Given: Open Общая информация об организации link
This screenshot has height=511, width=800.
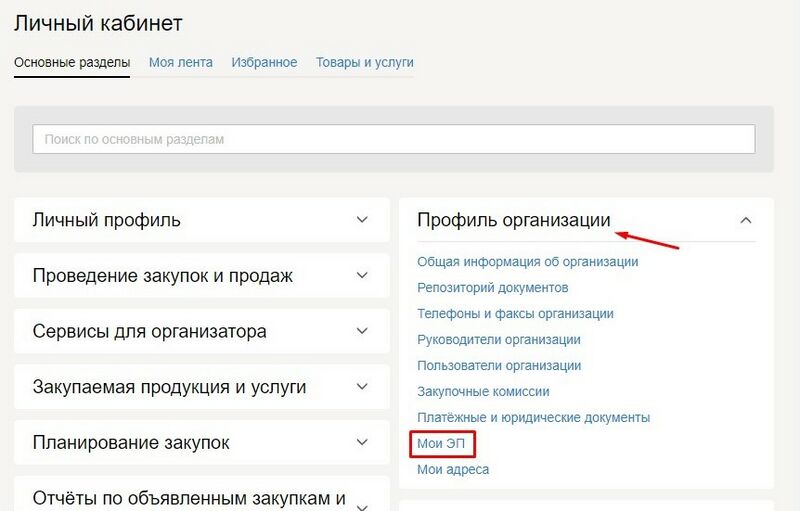Looking at the screenshot, I should [527, 262].
